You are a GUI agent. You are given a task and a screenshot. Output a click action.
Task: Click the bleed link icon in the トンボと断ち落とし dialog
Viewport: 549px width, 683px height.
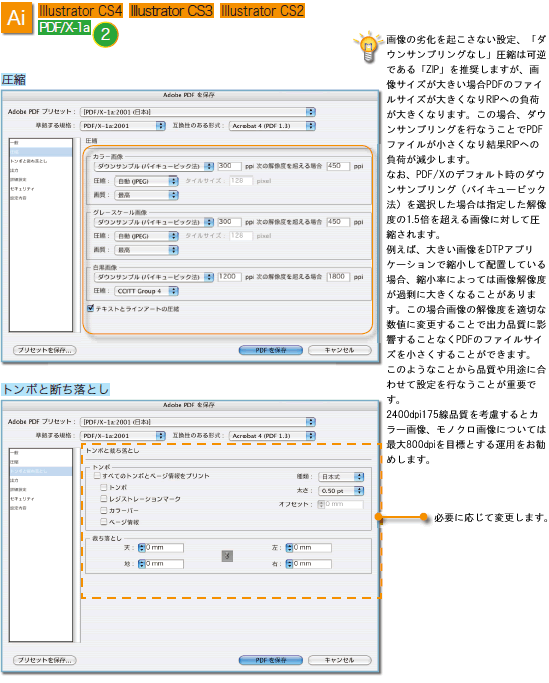[x=227, y=556]
